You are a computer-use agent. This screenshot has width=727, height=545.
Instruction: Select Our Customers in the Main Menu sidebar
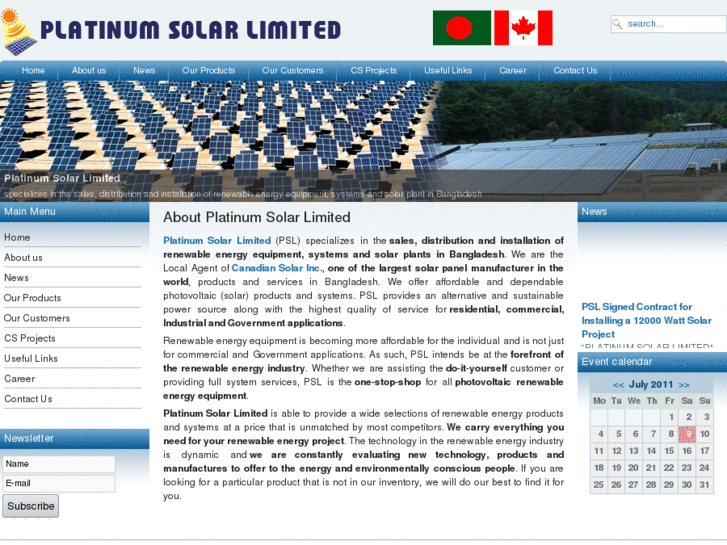click(72, 318)
